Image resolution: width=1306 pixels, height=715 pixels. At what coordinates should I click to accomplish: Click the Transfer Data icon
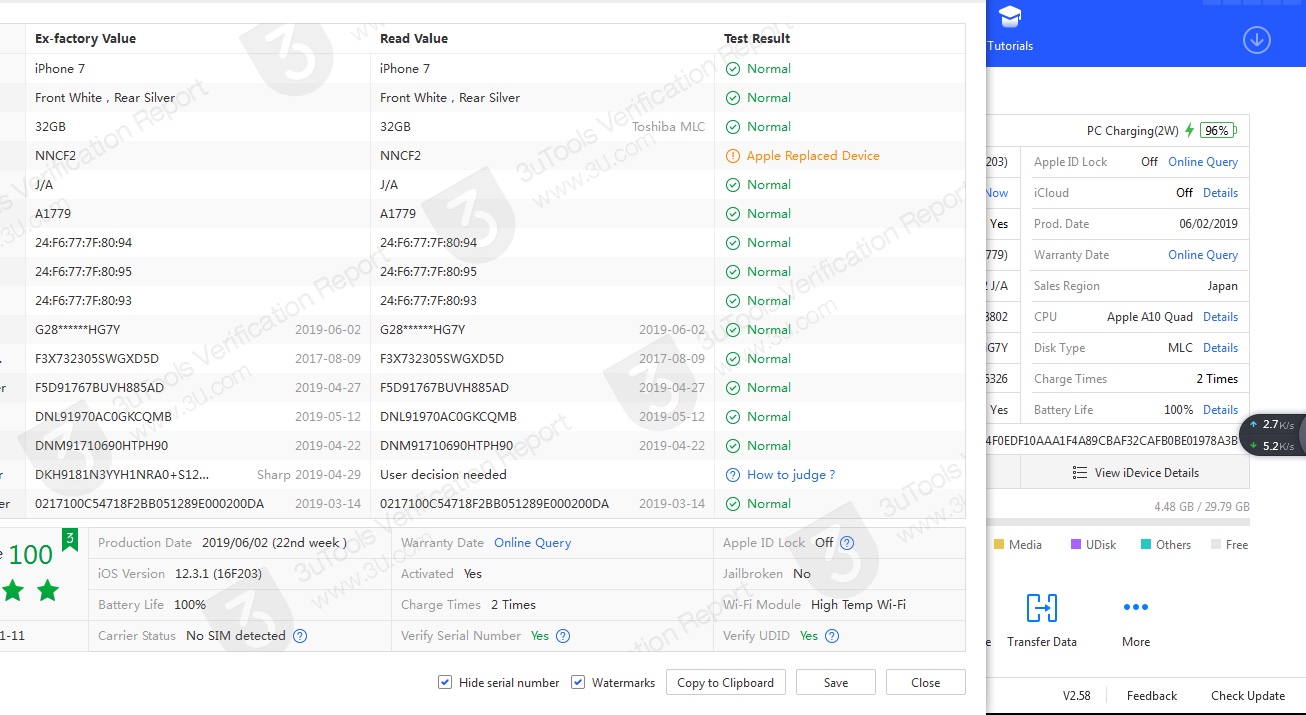[x=1042, y=608]
